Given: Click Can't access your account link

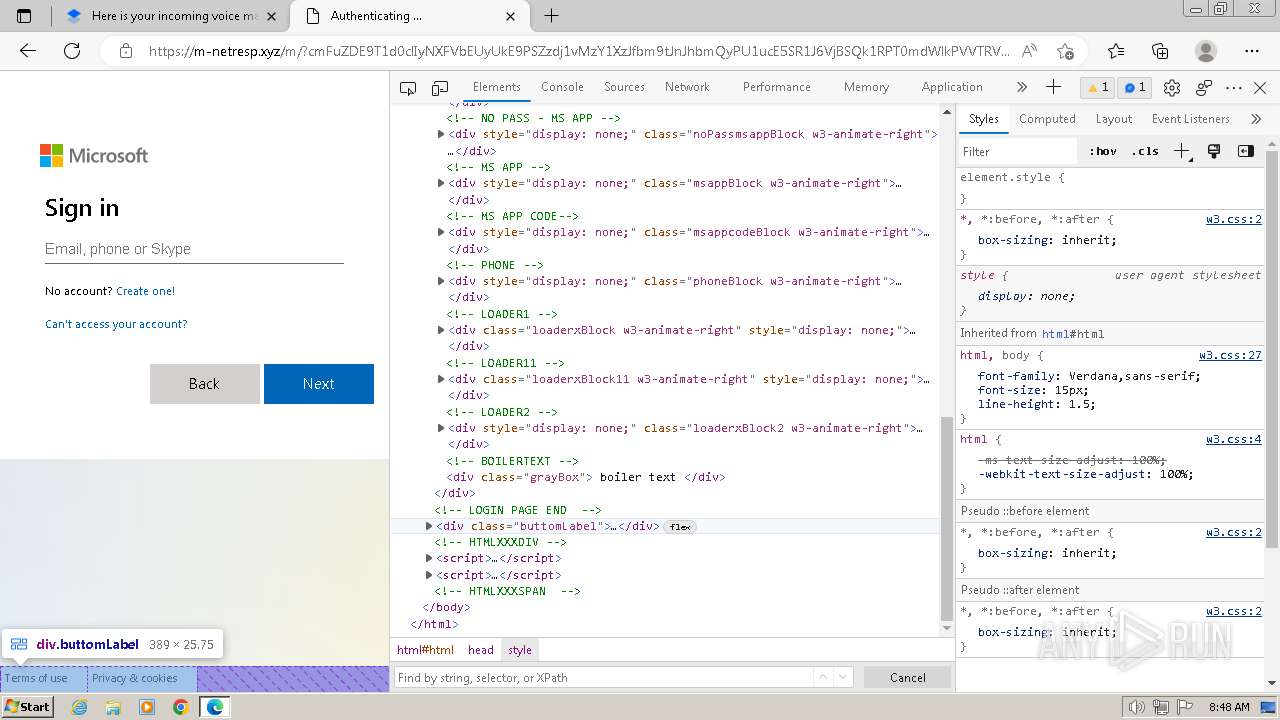Looking at the screenshot, I should pyautogui.click(x=116, y=324).
